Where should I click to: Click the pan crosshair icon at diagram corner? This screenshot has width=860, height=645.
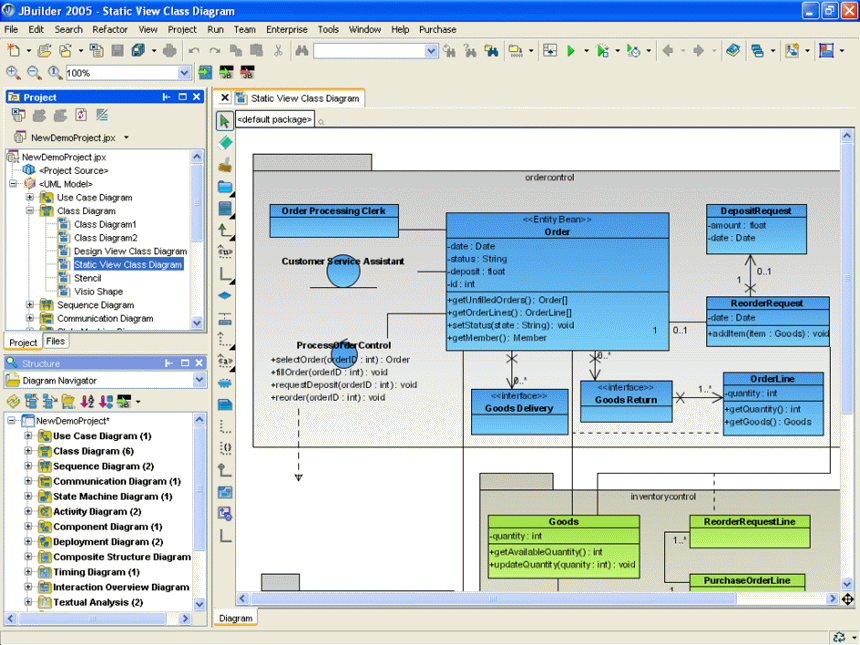click(847, 599)
